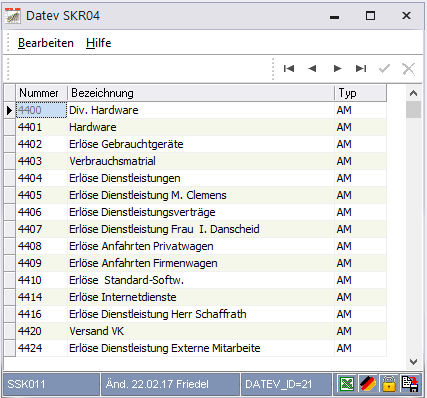Open the Hilfe menu
The width and height of the screenshot is (427, 398).
pyautogui.click(x=98, y=43)
